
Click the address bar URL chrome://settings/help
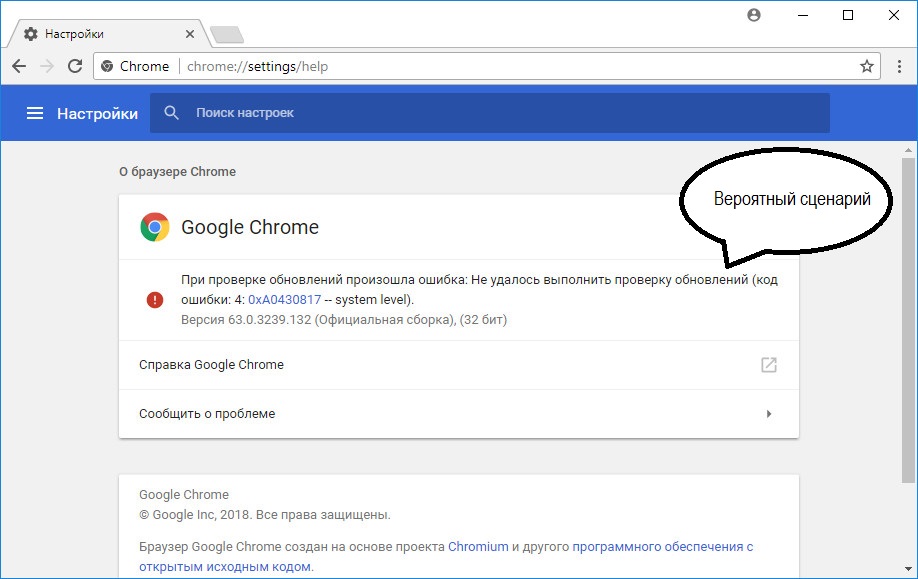(x=257, y=66)
